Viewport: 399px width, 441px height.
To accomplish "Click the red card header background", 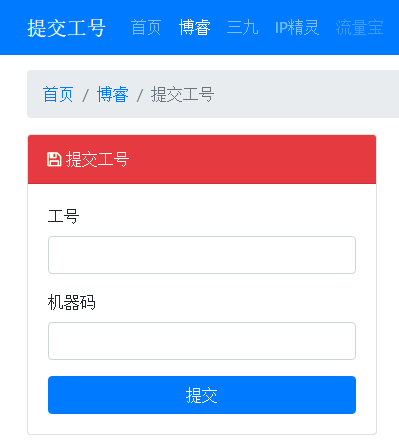I will coord(253,159).
